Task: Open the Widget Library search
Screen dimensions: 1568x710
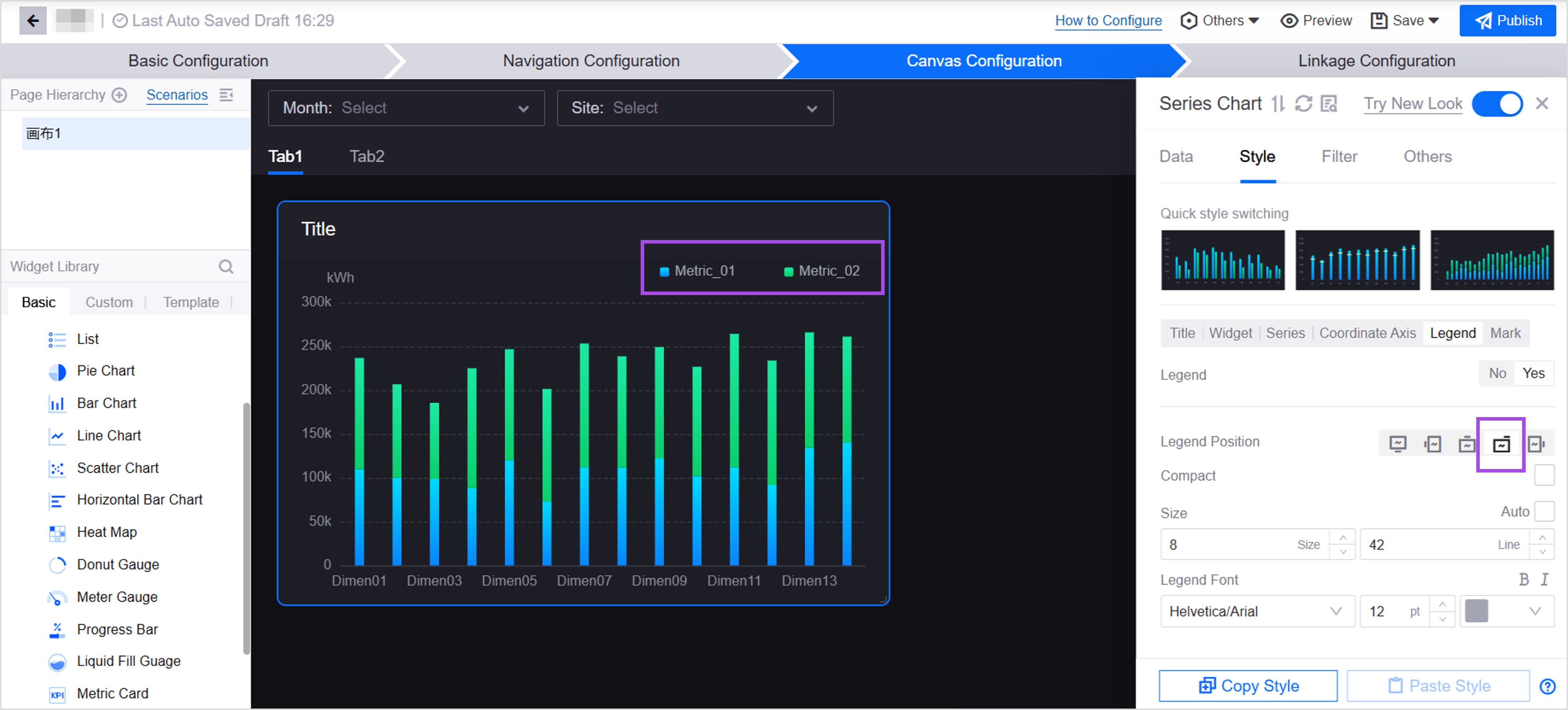Action: pos(226,267)
